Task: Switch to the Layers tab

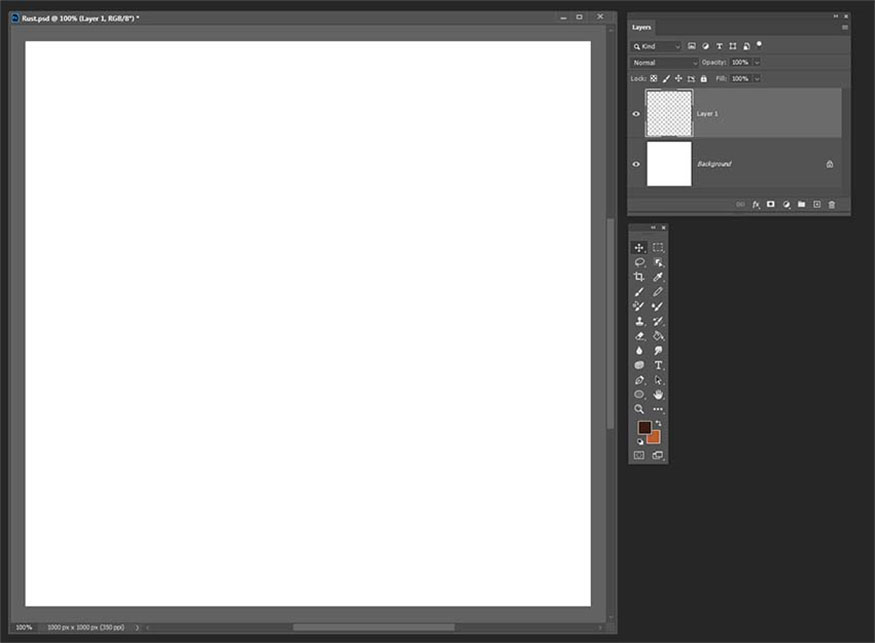Action: 641,27
